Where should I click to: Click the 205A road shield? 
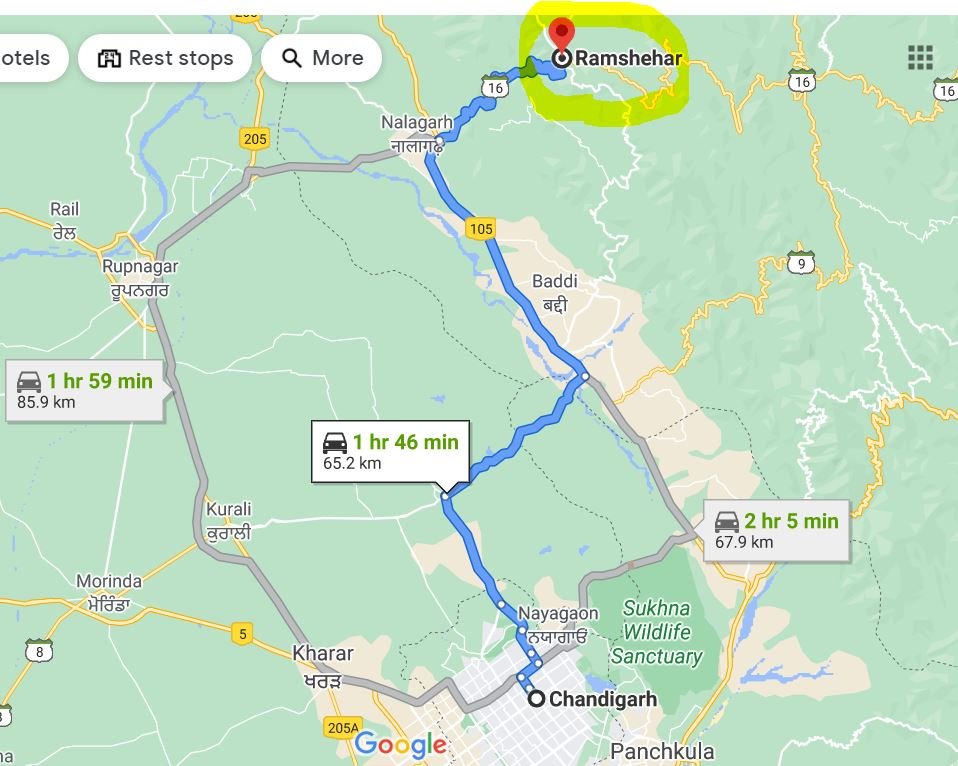(343, 727)
